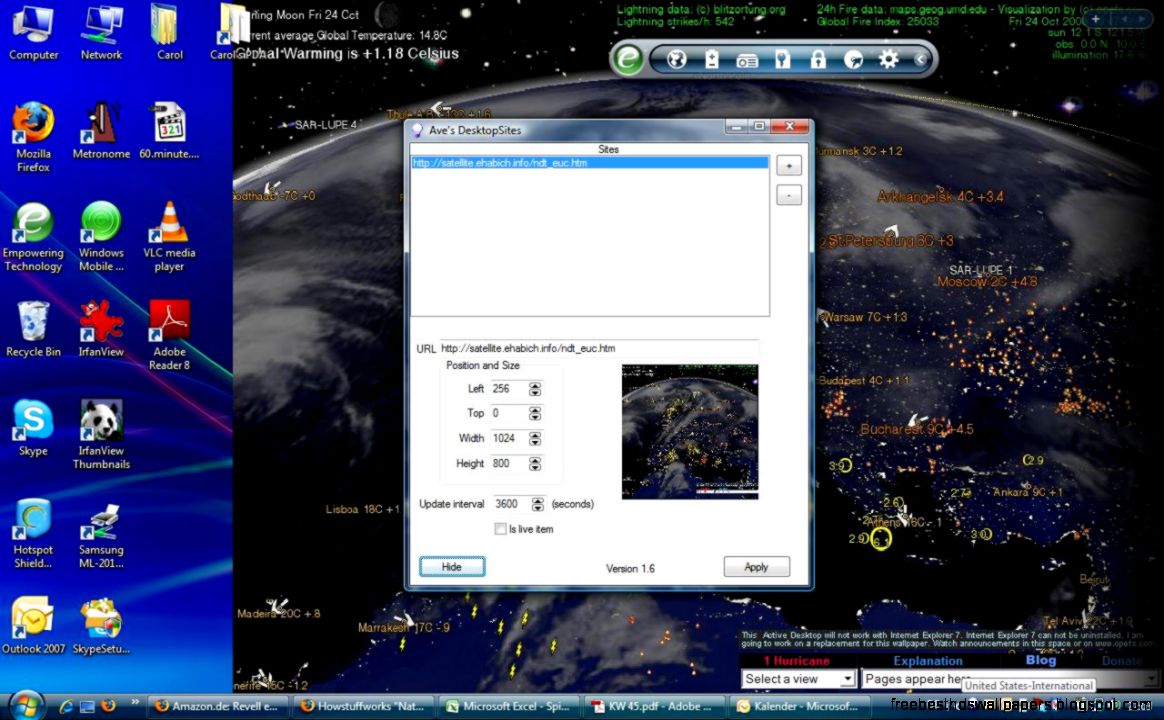This screenshot has height=720, width=1164.
Task: Select the radio icon on the desktop toolbar
Action: point(748,59)
